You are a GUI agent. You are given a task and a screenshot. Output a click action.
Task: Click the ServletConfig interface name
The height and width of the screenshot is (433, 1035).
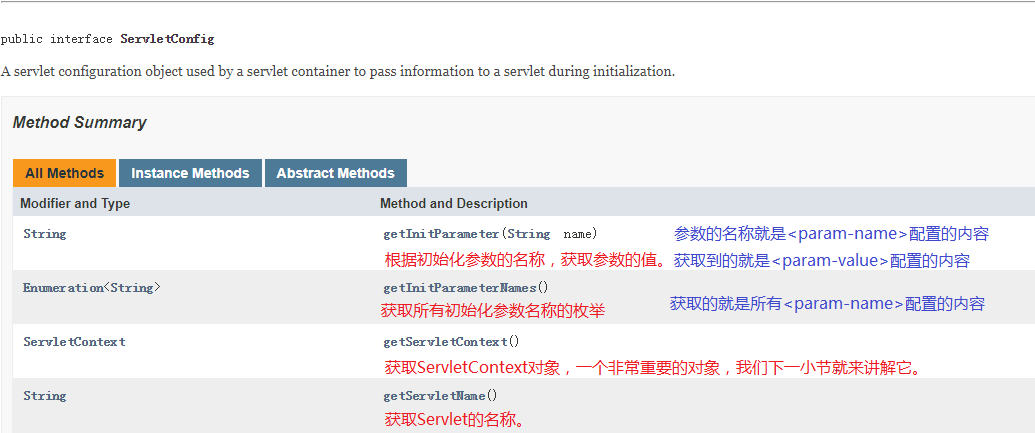[x=168, y=39]
